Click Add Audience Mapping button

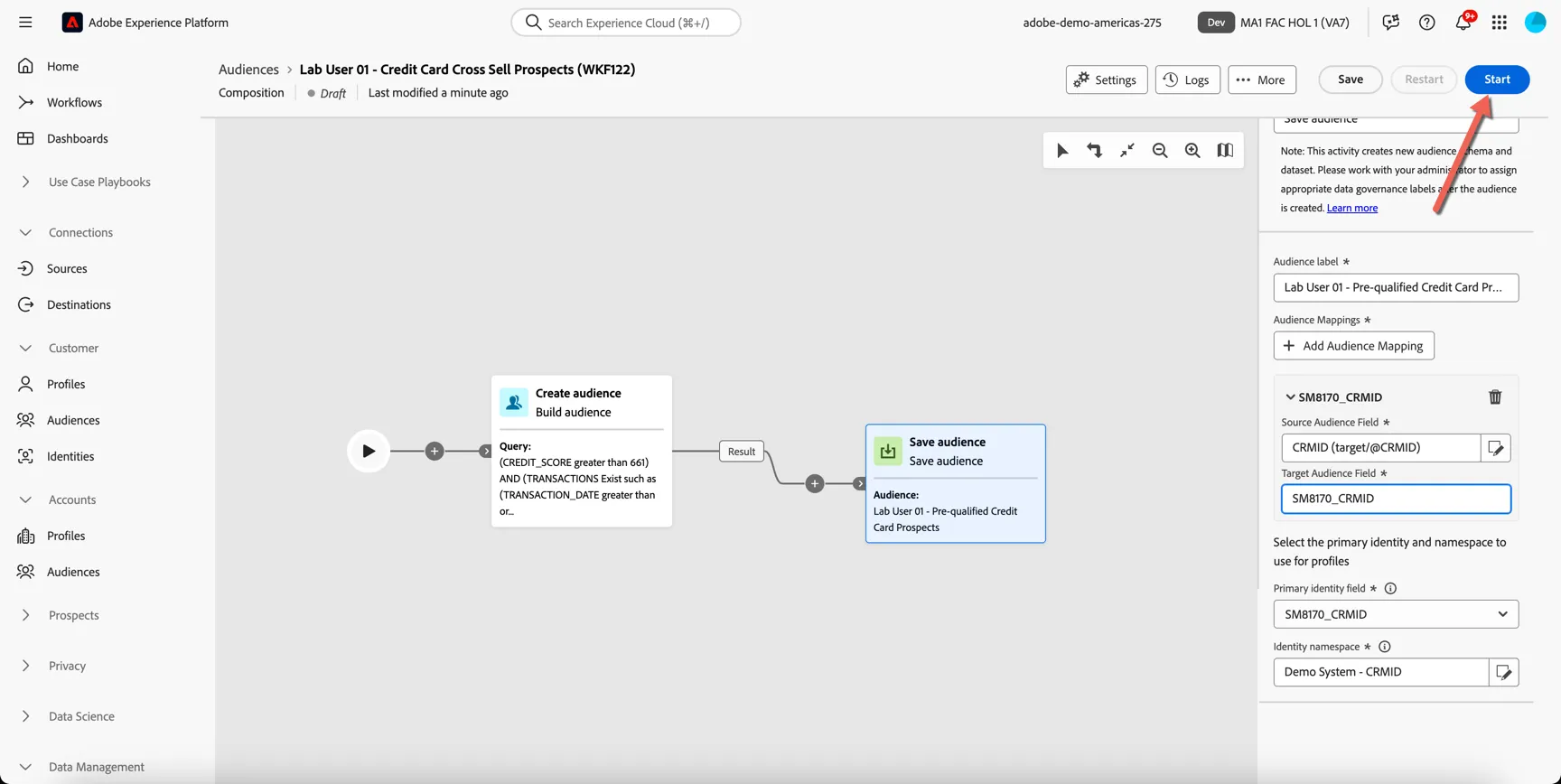coord(1353,346)
